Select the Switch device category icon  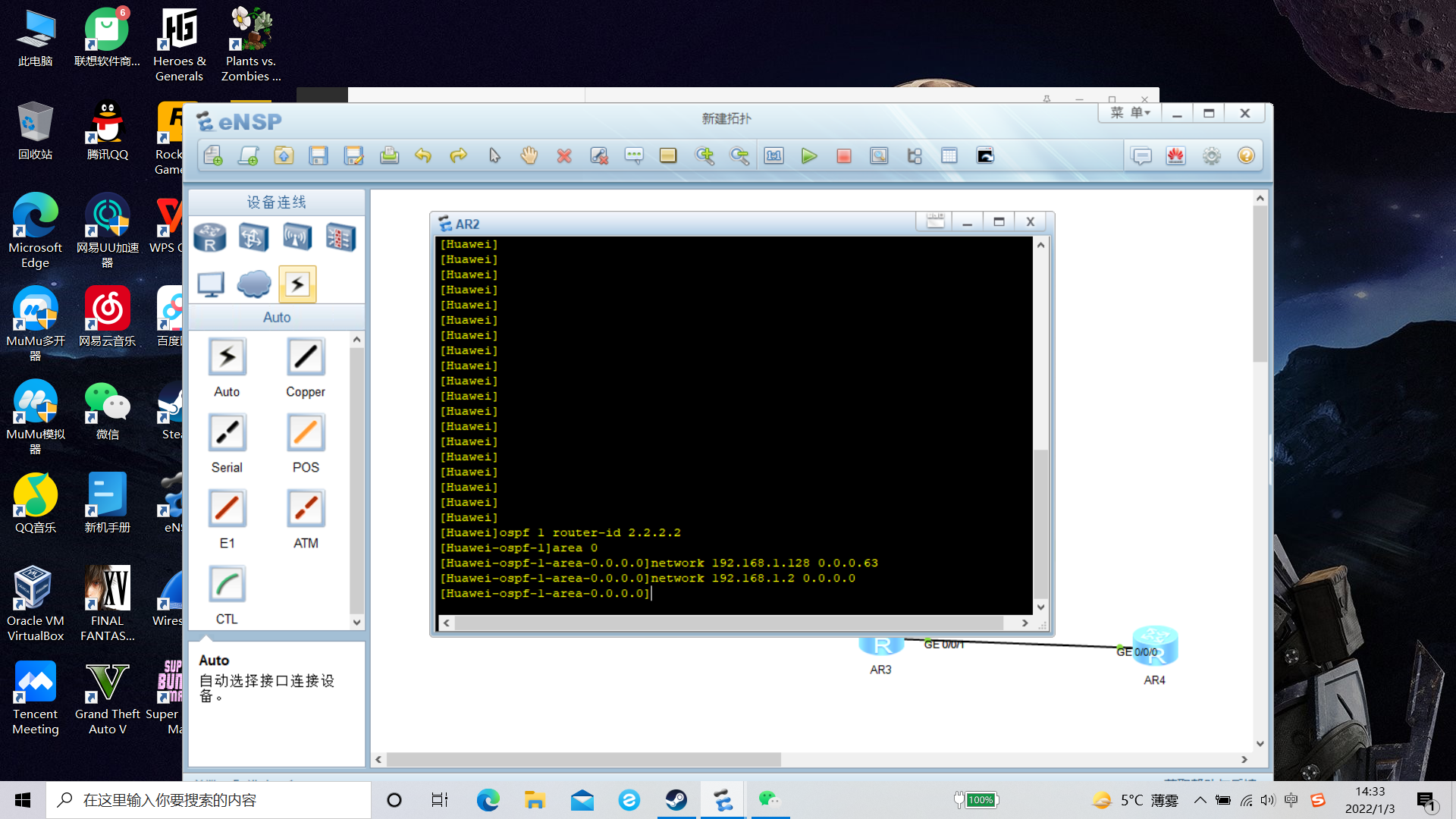pos(253,237)
